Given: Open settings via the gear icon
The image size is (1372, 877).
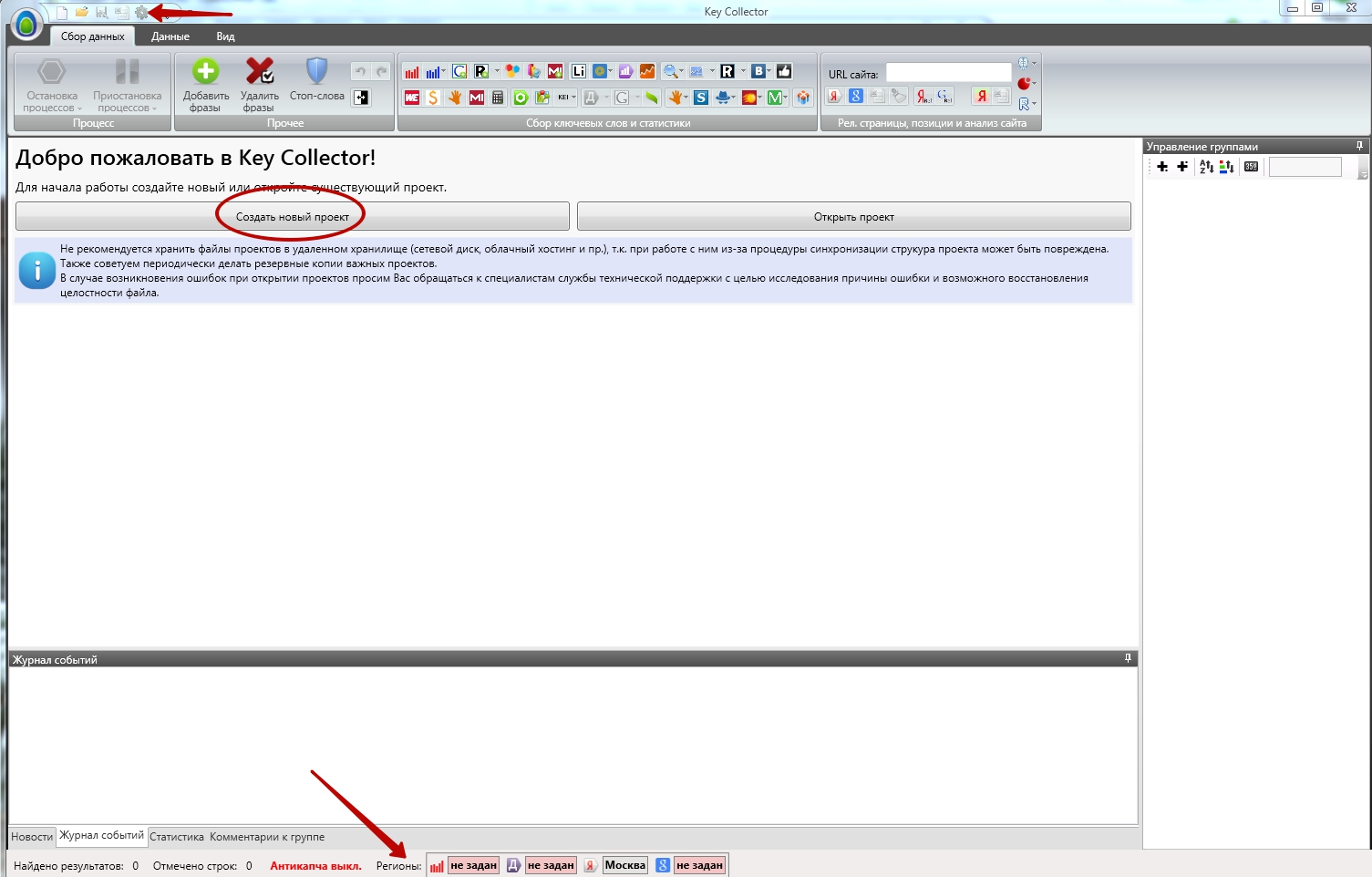Looking at the screenshot, I should [x=141, y=13].
